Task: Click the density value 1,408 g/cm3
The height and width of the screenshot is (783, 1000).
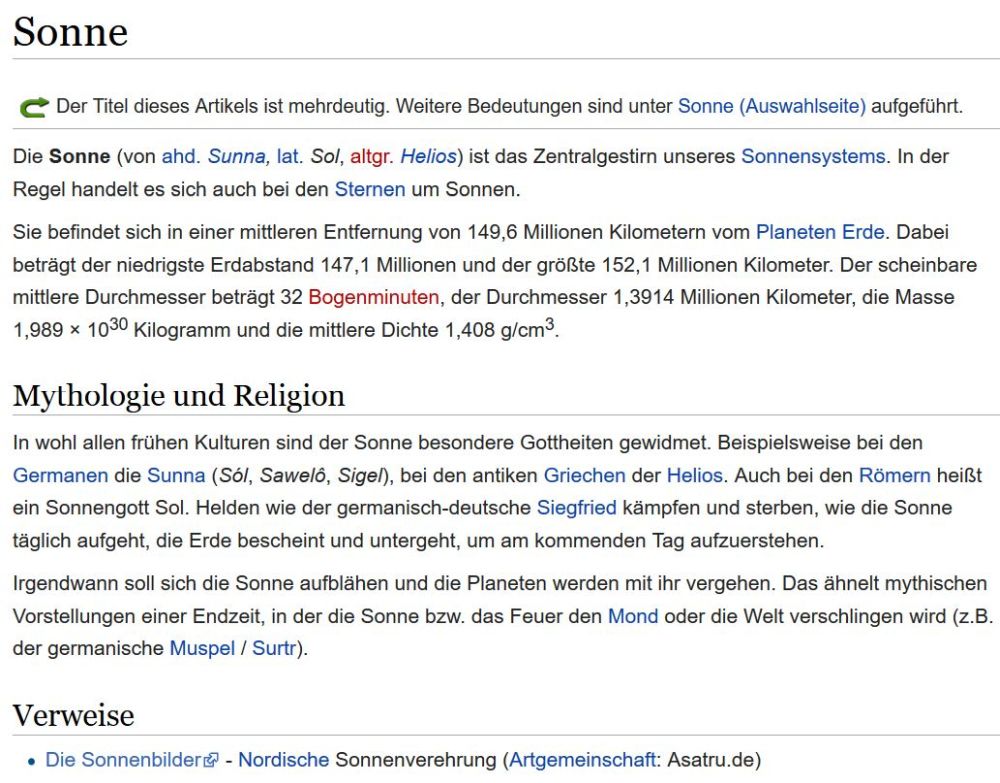Action: coord(499,329)
